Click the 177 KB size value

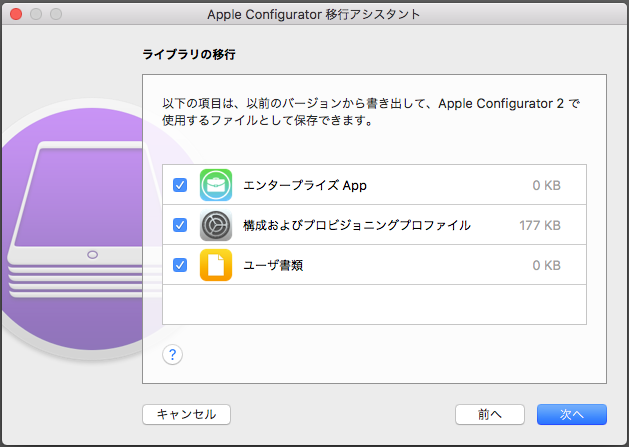pos(540,226)
